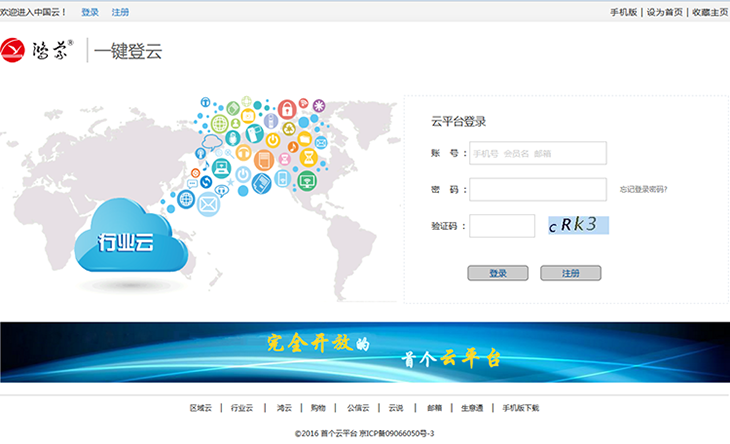The width and height of the screenshot is (730, 444).
Task: Click the 验证码 captcha input box
Action: coord(502,226)
